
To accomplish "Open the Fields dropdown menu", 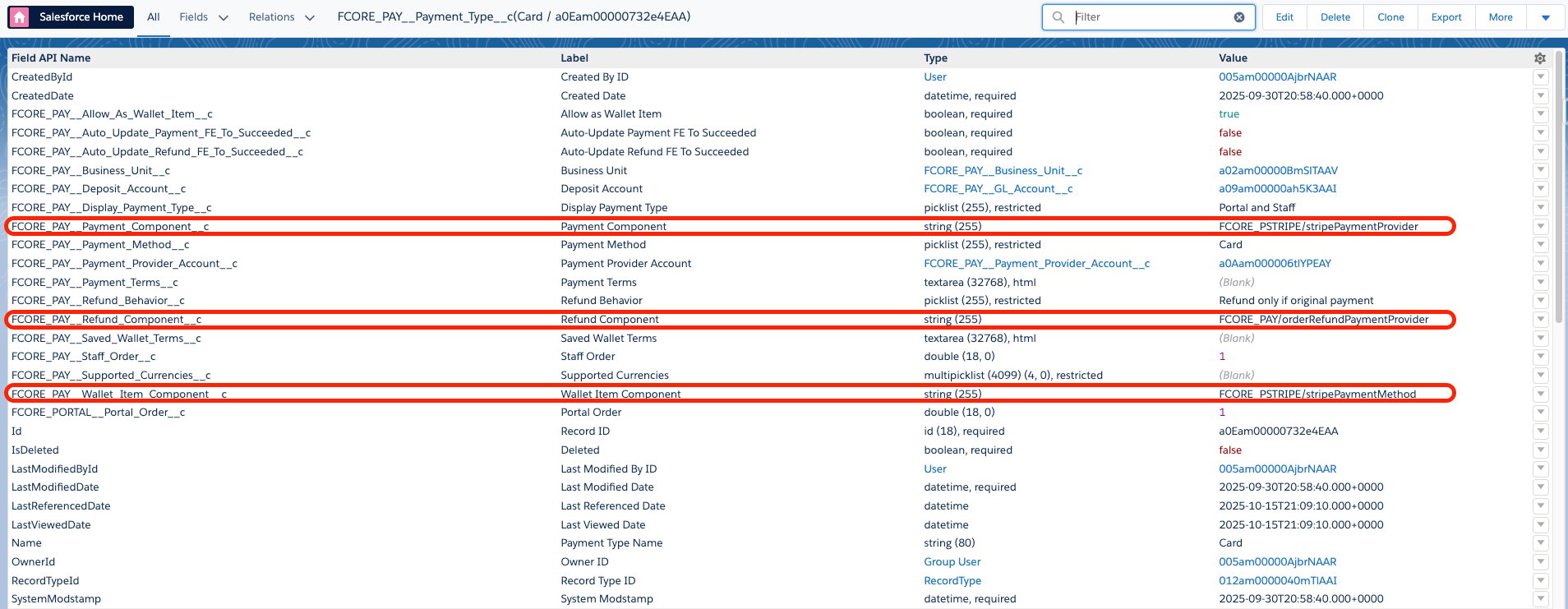I will coord(204,17).
